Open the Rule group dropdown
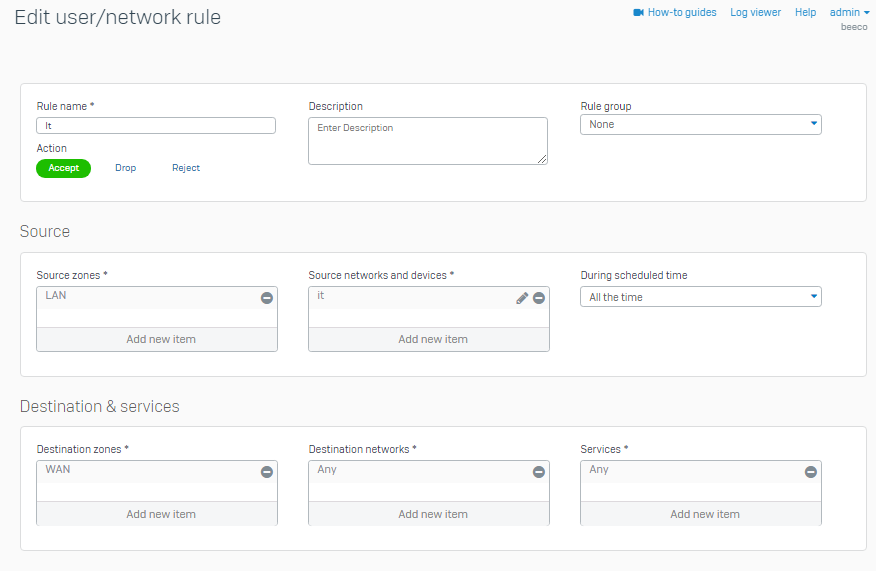The image size is (876, 571). (700, 125)
